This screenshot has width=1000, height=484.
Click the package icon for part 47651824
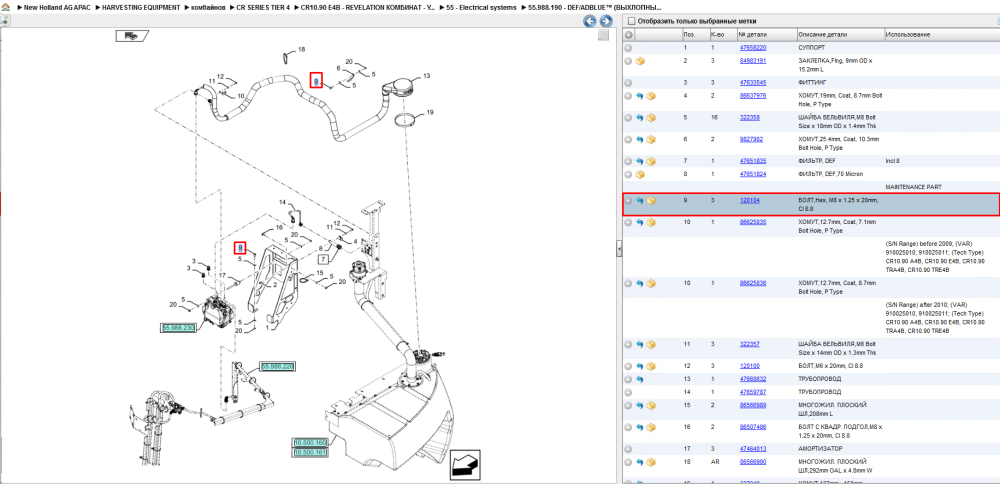tap(640, 173)
